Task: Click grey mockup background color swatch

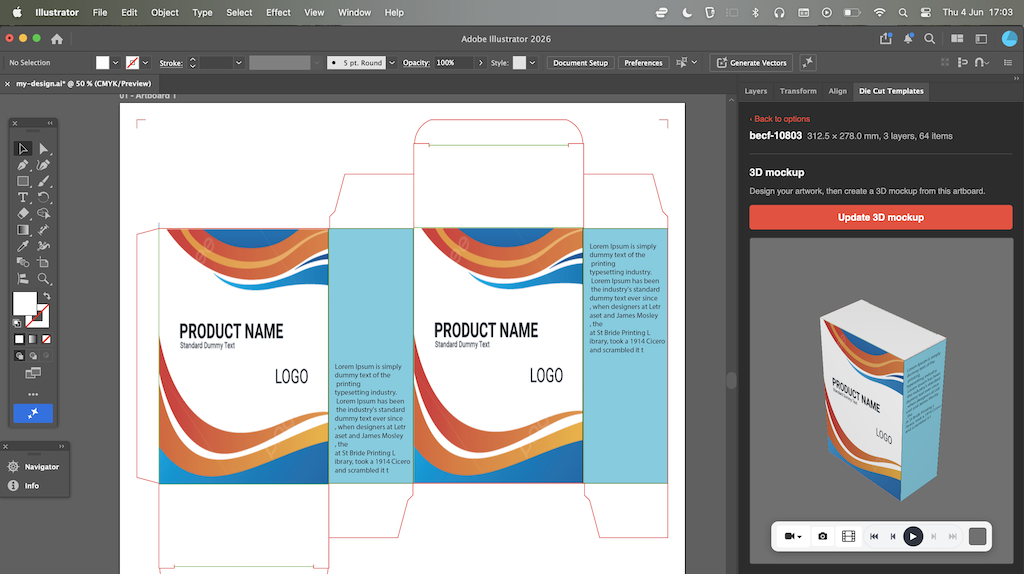Action: [978, 536]
